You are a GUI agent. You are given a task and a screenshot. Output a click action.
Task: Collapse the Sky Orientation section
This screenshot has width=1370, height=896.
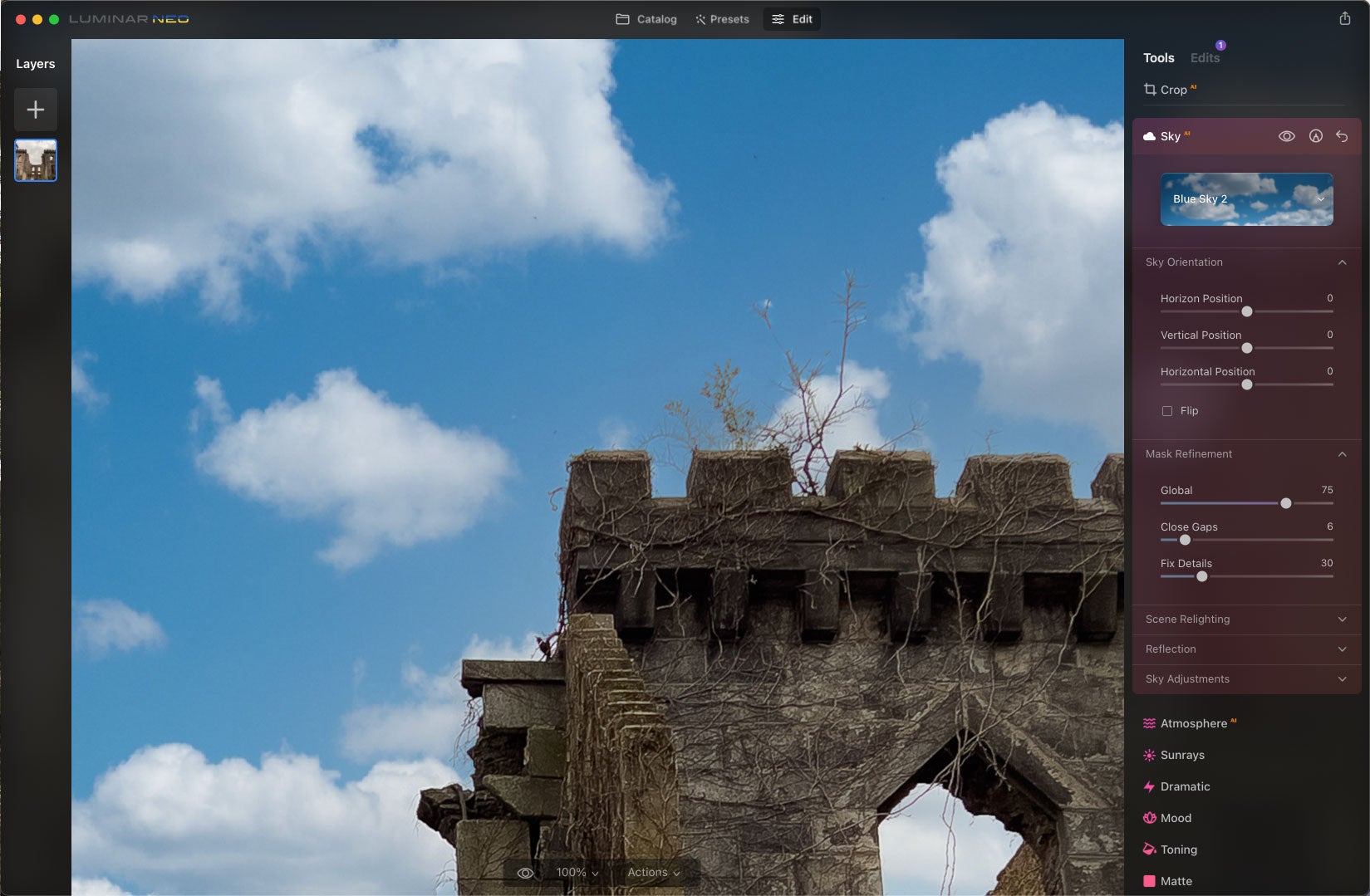pos(1342,262)
